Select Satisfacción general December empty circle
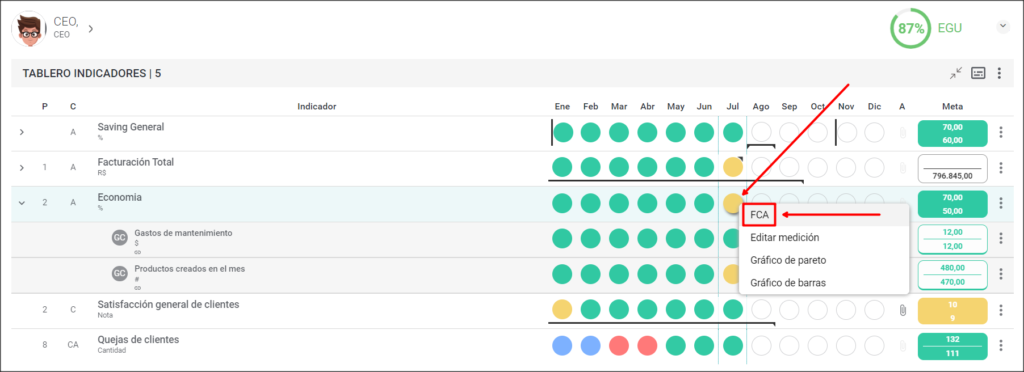Image resolution: width=1024 pixels, height=372 pixels. (874, 309)
